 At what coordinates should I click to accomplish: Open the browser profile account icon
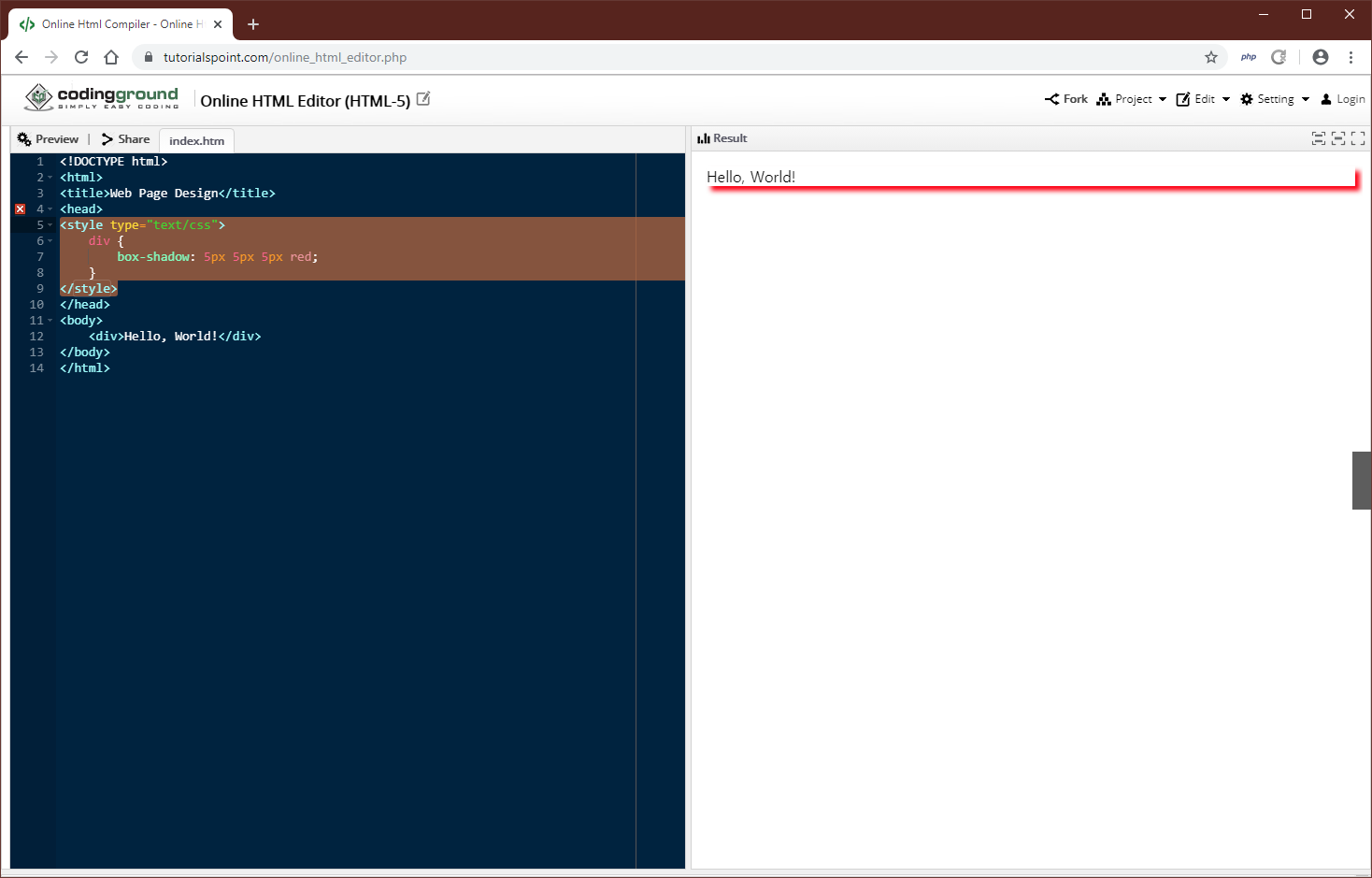point(1321,57)
